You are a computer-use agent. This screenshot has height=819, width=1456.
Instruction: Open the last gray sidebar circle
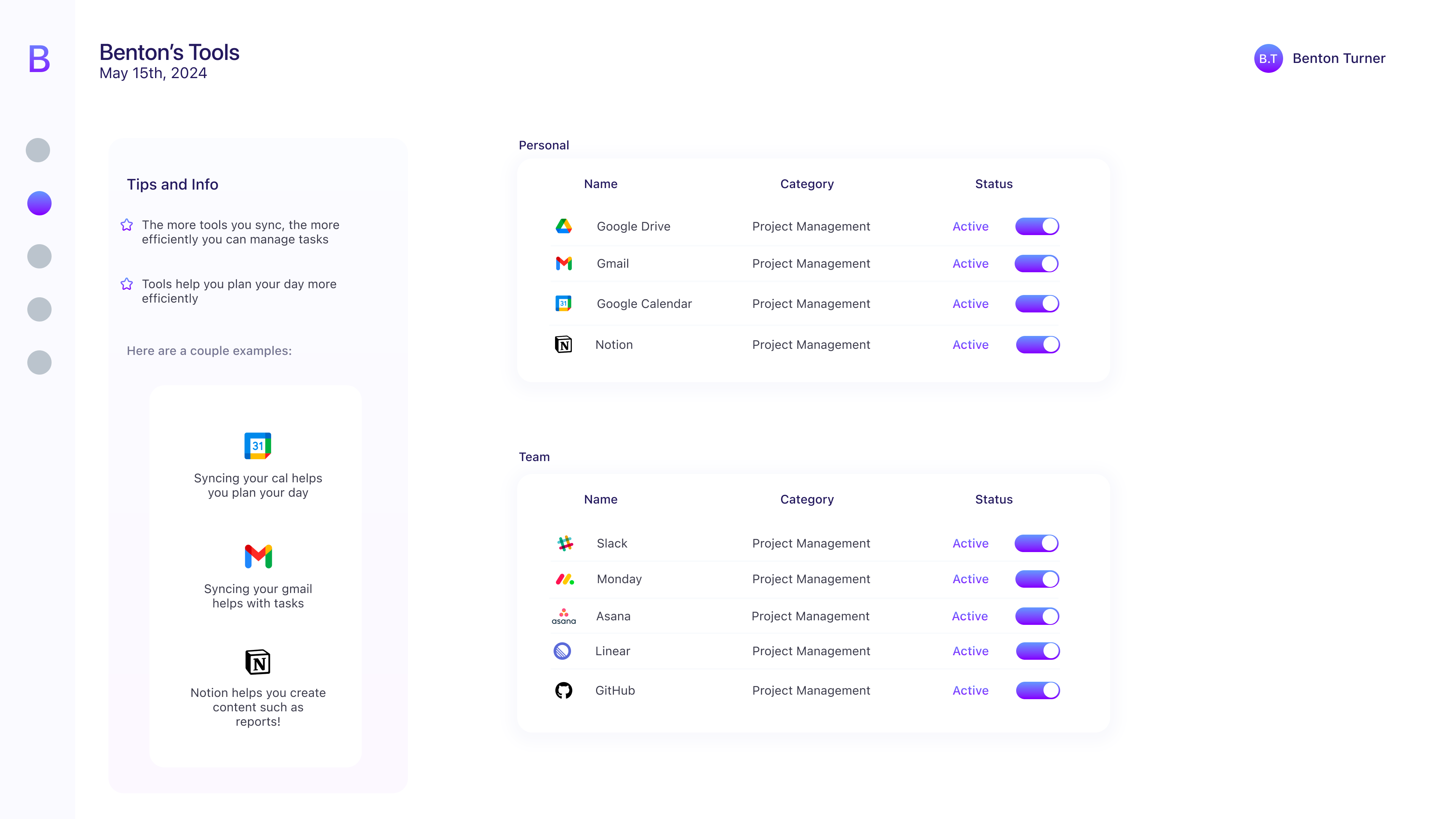(39, 362)
